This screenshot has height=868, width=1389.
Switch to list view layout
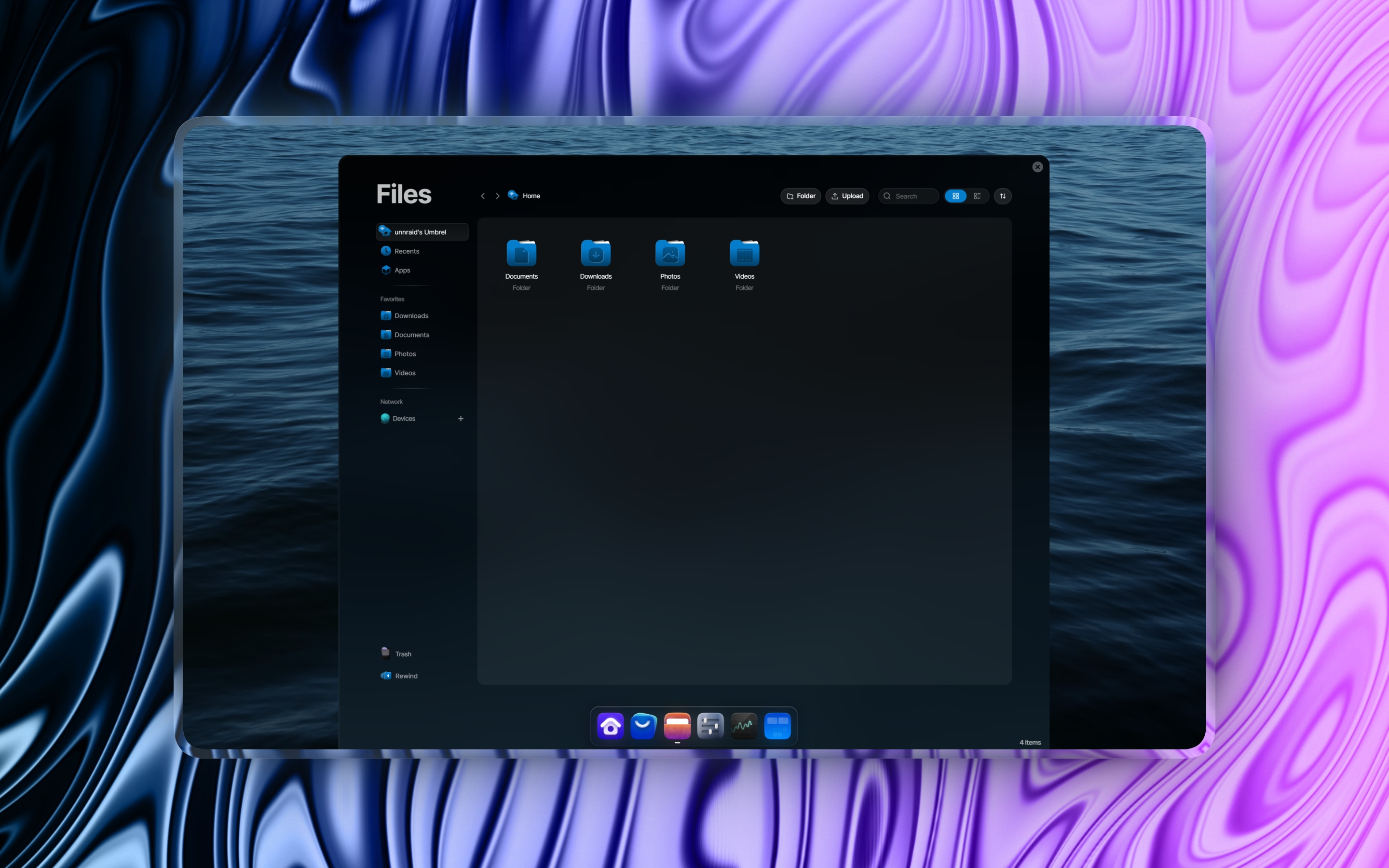978,196
